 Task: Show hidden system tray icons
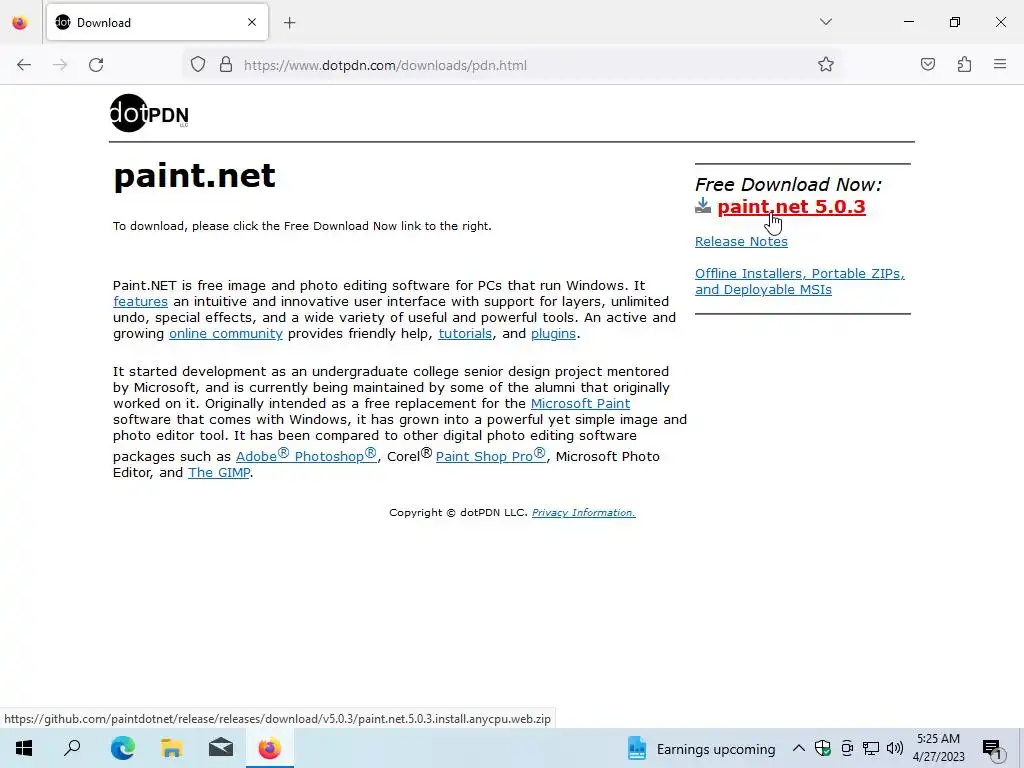point(798,748)
